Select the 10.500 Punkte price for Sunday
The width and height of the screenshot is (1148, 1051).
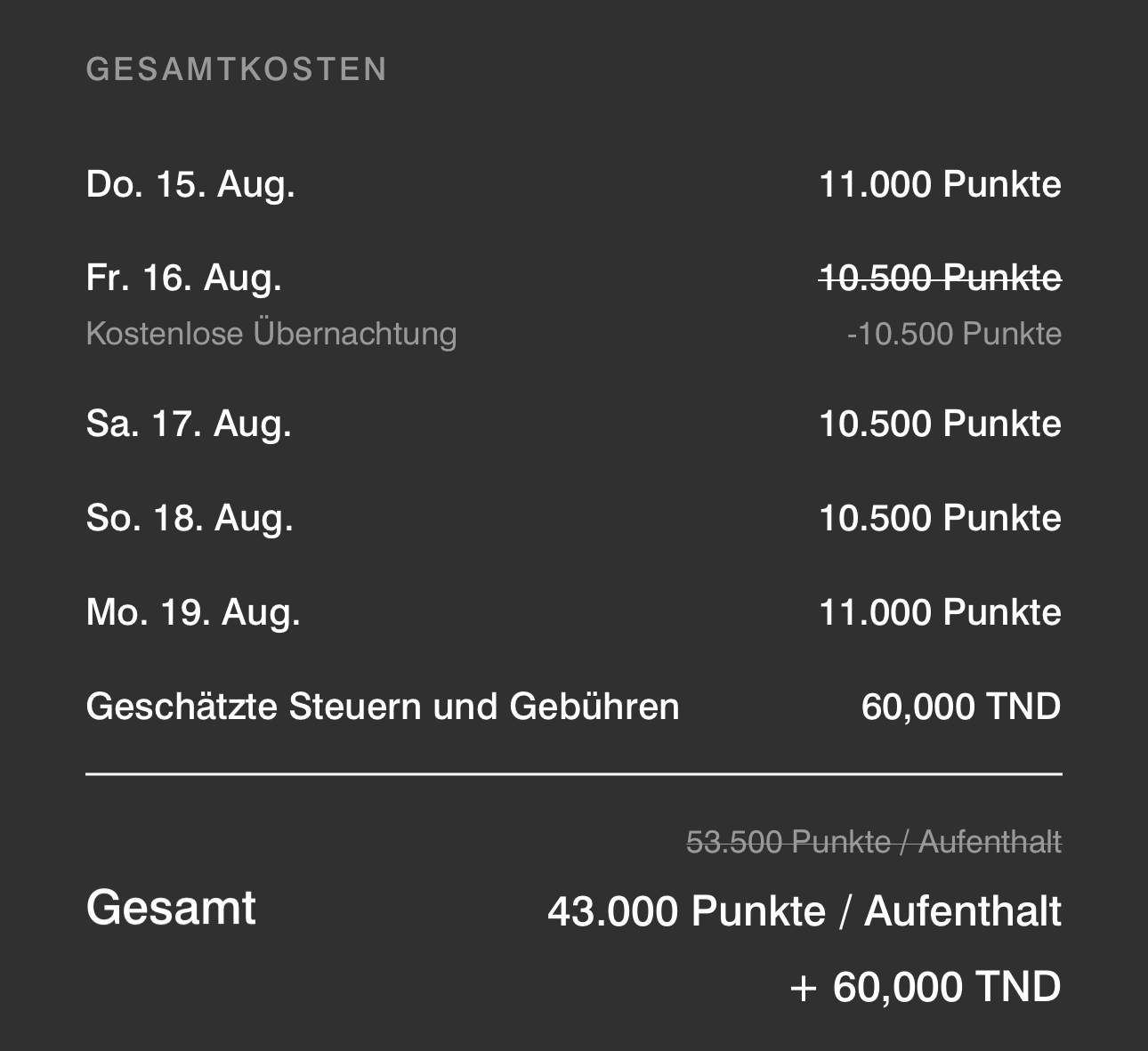coord(940,518)
